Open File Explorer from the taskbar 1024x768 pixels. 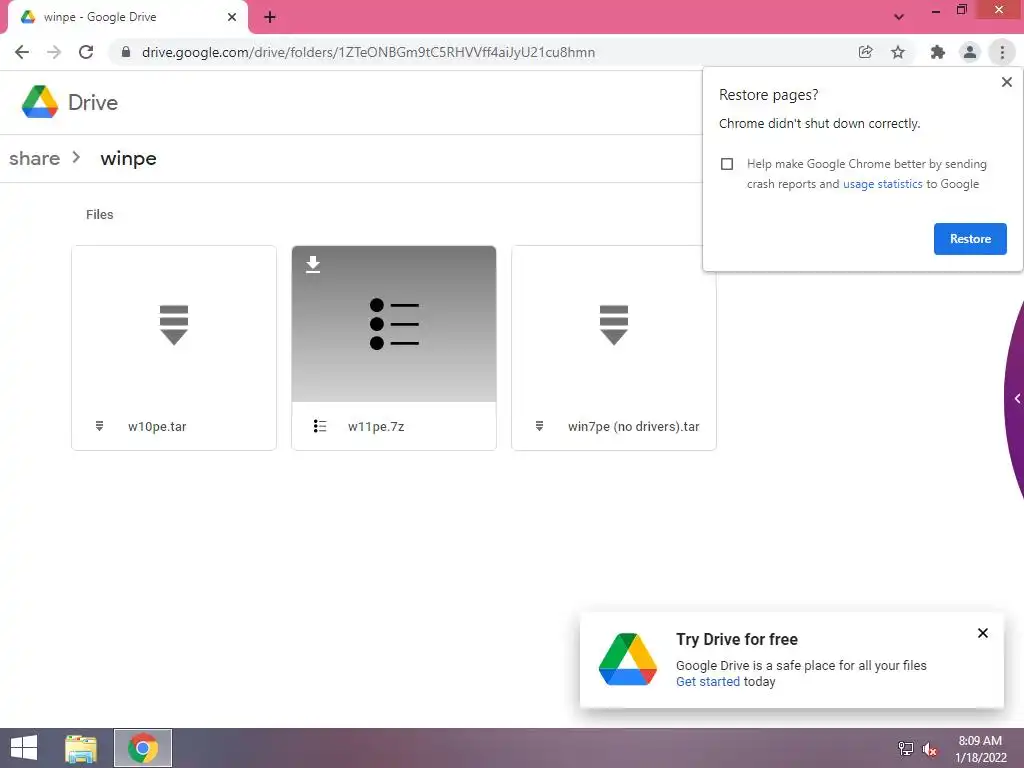[x=81, y=748]
